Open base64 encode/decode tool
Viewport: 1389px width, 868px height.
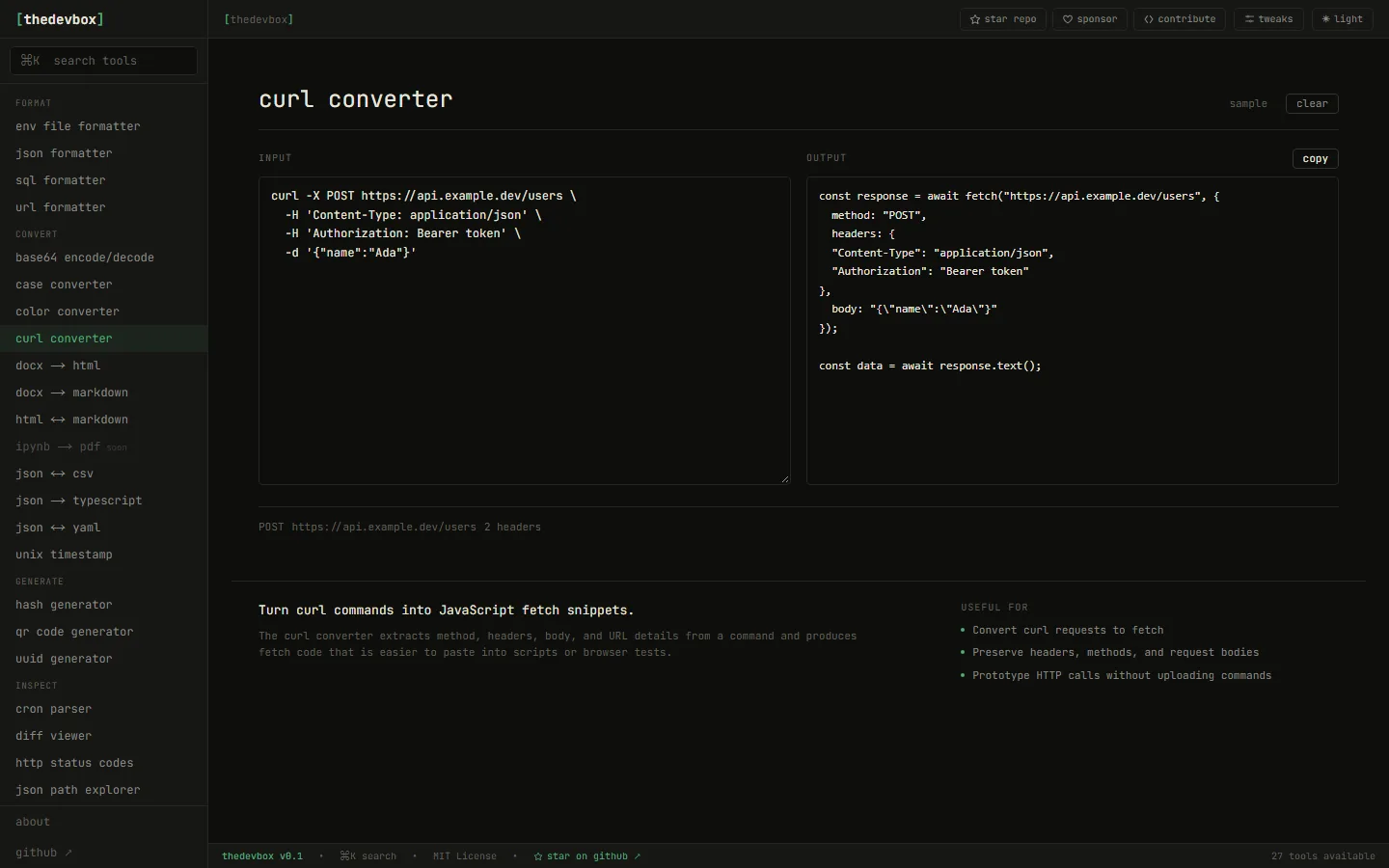pos(103,258)
